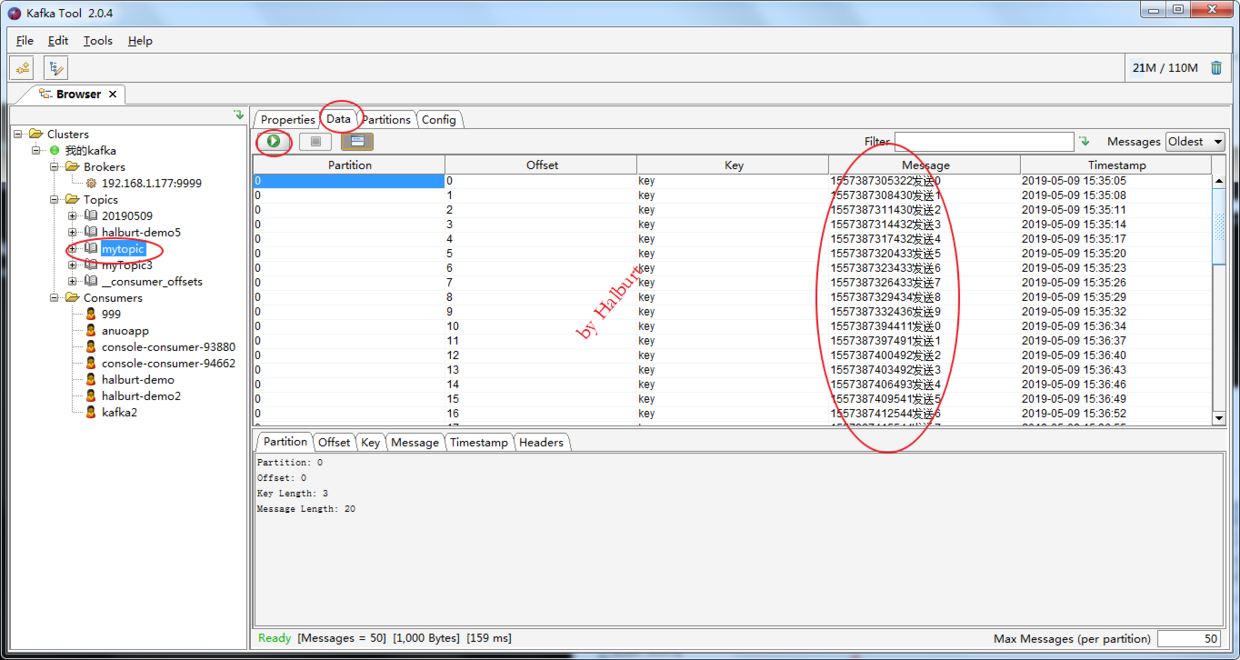
Task: Open the Headers detail tab
Action: click(541, 442)
